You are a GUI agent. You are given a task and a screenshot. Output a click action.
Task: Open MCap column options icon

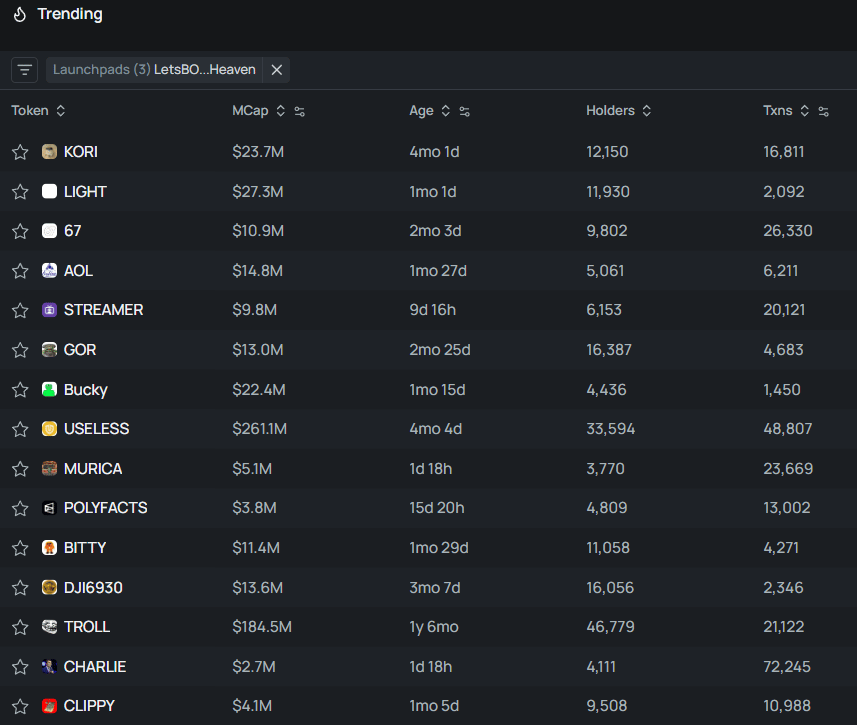point(299,111)
